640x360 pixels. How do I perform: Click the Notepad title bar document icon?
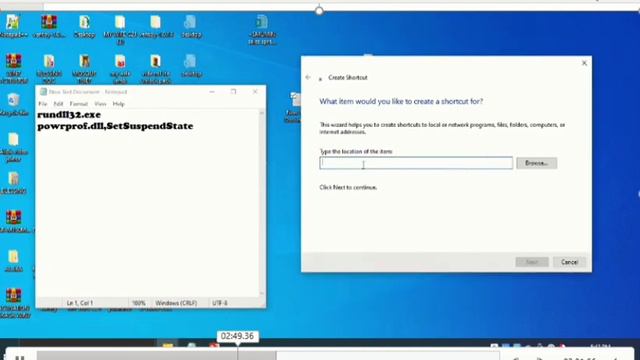pyautogui.click(x=43, y=91)
